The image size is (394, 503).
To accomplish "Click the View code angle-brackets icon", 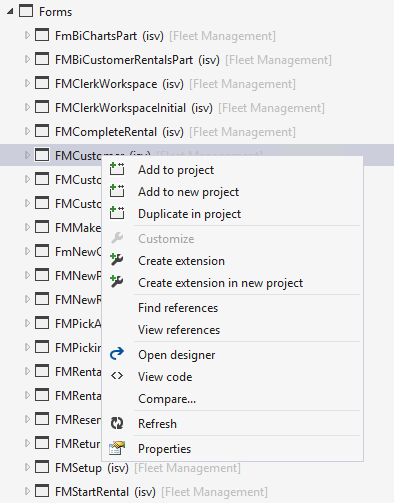I will click(x=117, y=376).
